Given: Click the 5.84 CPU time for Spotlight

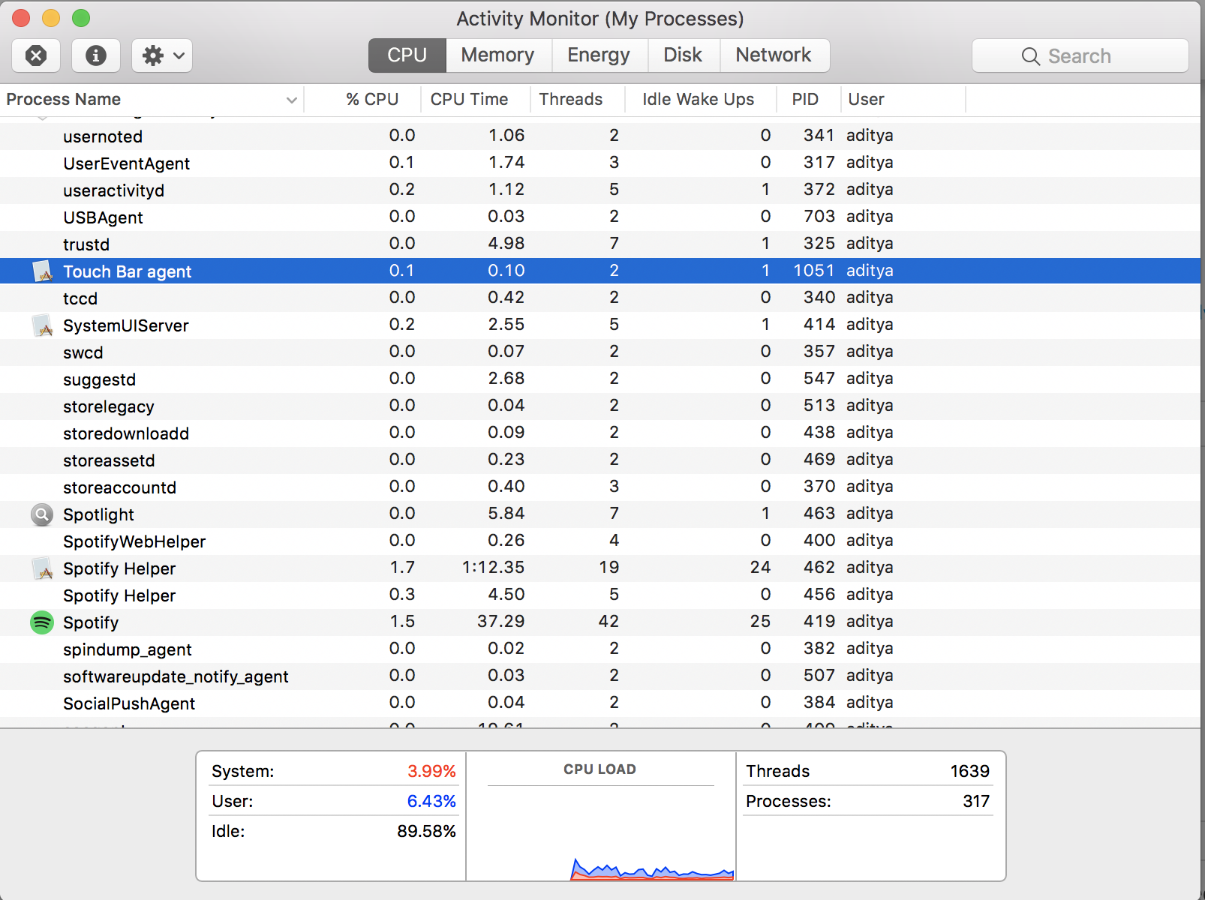Looking at the screenshot, I should coord(506,513).
